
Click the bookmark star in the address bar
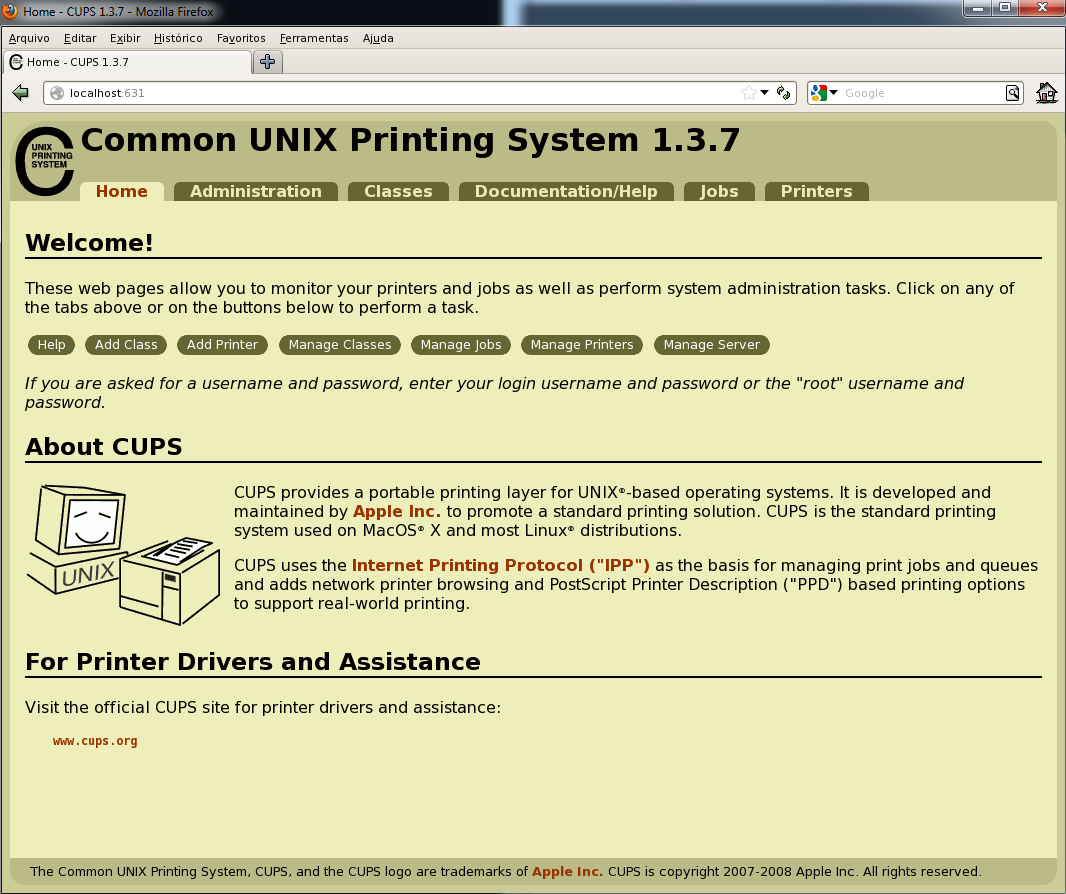point(747,92)
